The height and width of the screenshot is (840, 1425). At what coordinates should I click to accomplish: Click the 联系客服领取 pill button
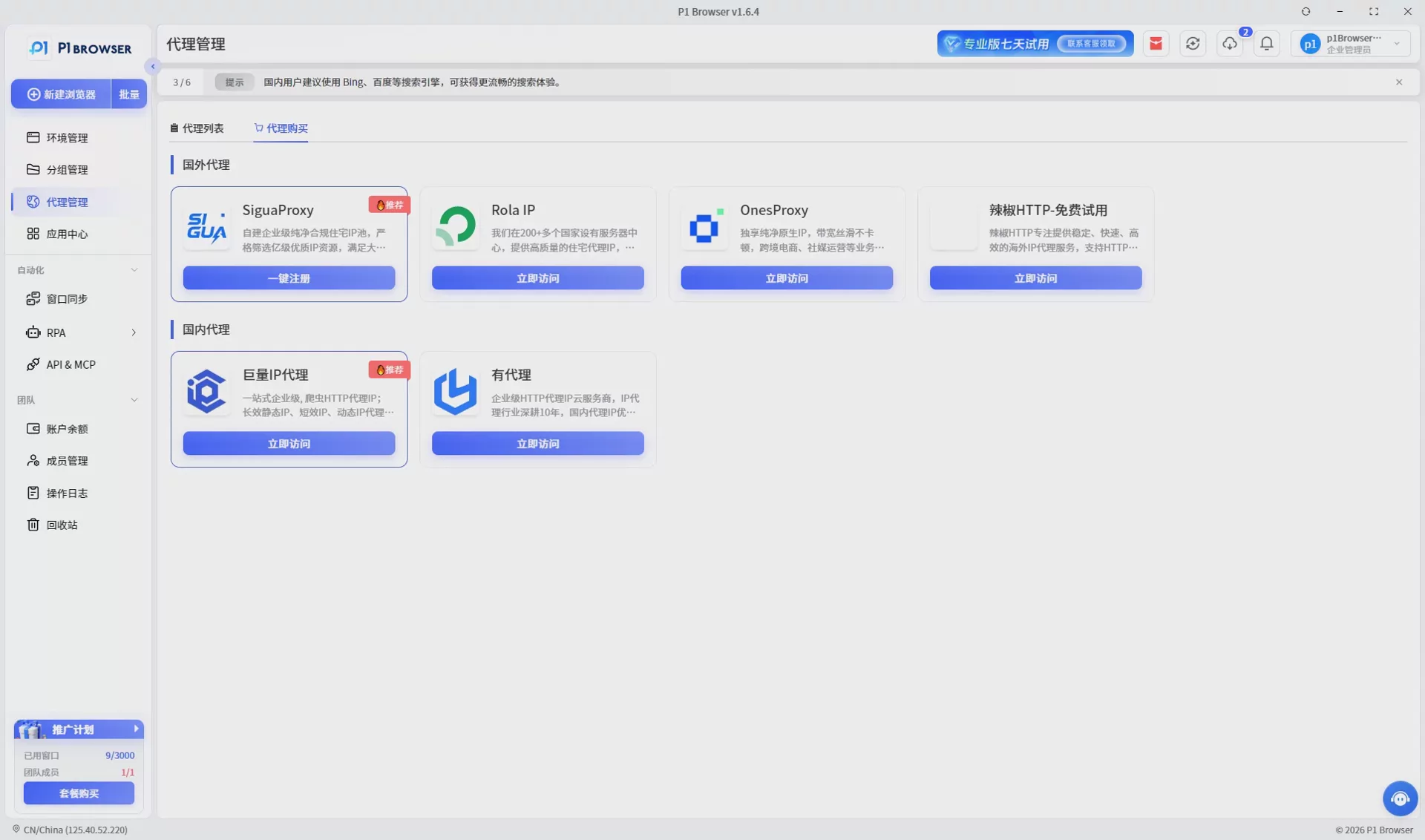[1091, 44]
